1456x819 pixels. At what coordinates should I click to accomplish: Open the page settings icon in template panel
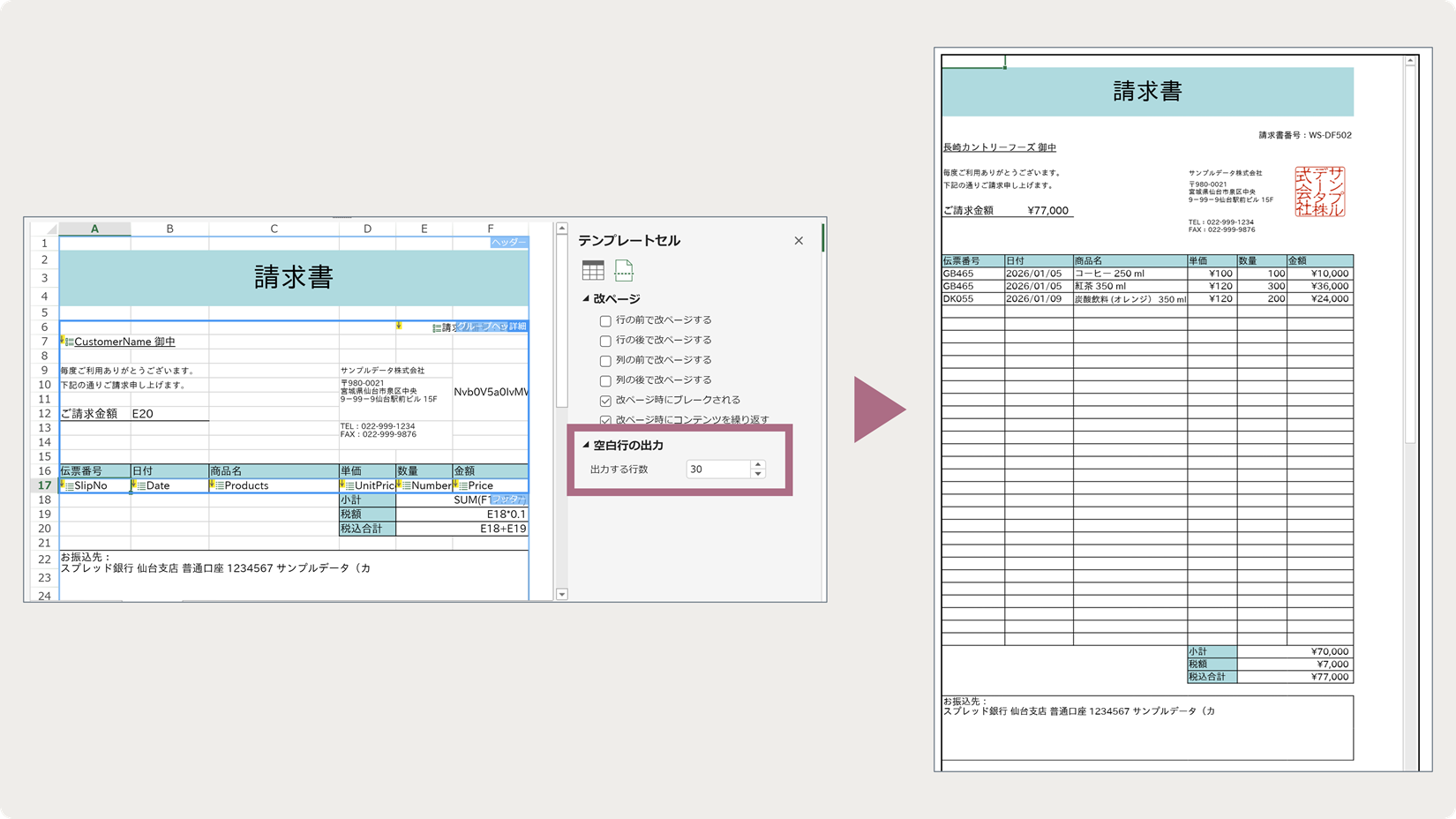624,270
